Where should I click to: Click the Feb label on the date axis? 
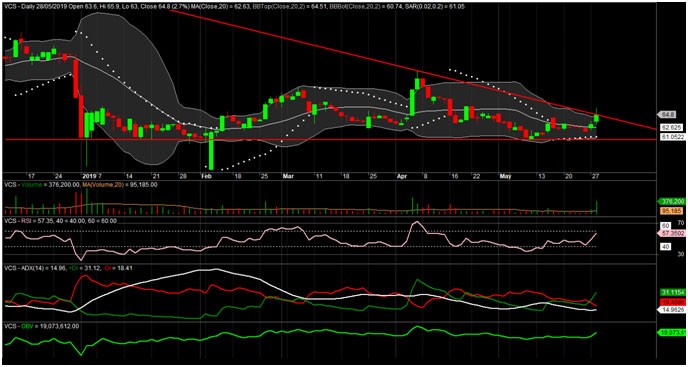(x=205, y=176)
